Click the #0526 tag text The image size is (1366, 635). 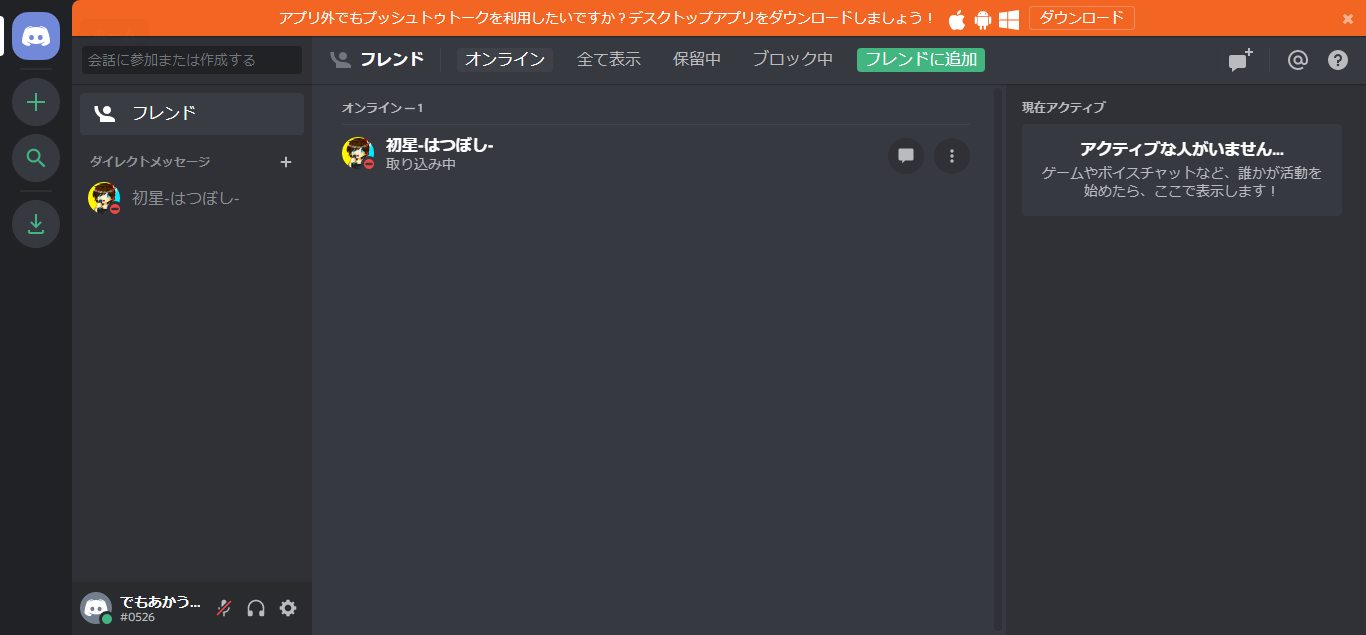pyautogui.click(x=139, y=617)
